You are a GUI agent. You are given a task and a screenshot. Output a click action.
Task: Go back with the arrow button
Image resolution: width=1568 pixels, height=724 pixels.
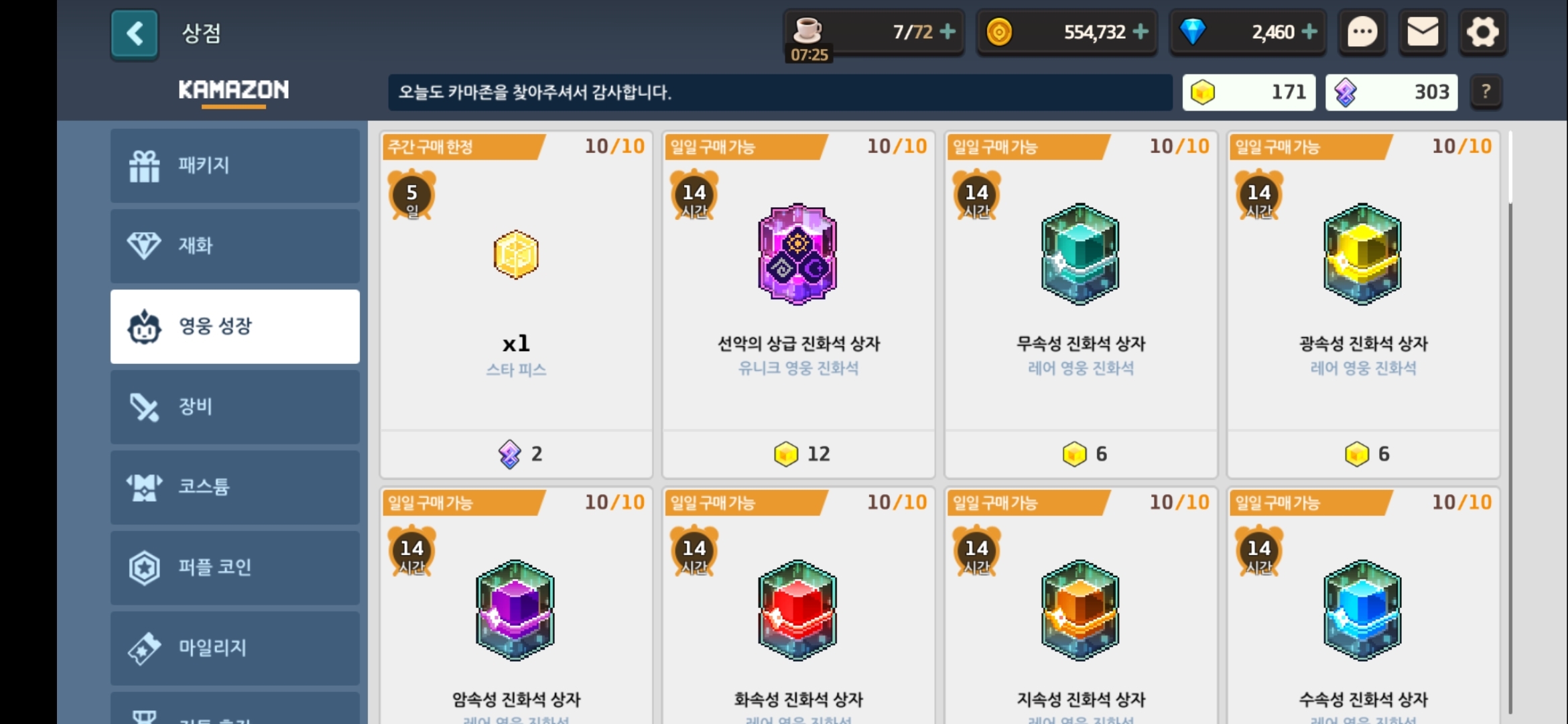[135, 34]
